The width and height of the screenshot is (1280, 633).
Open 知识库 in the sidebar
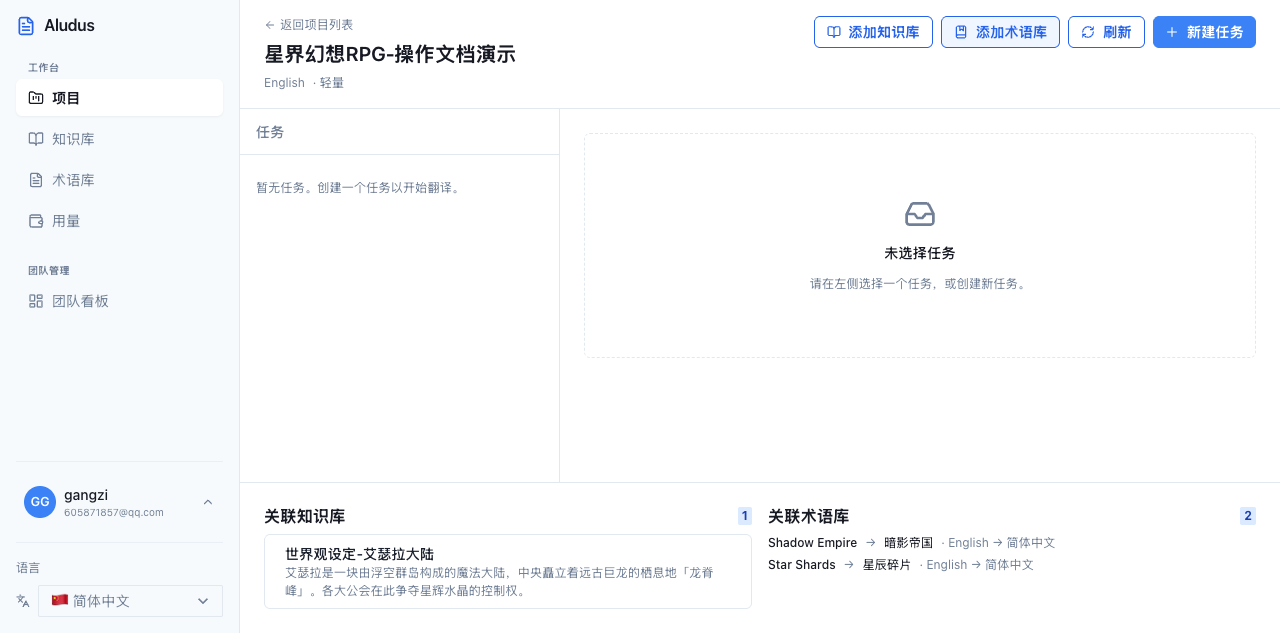click(119, 139)
